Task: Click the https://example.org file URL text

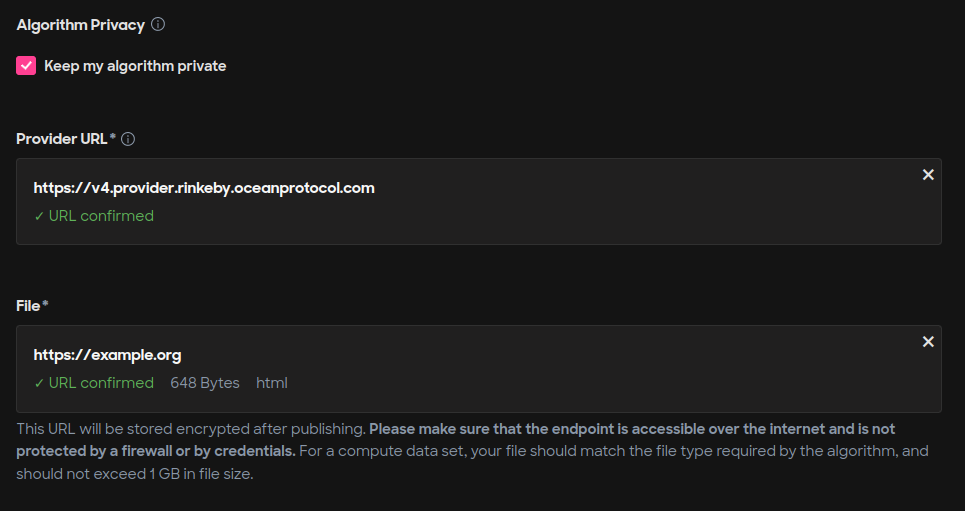Action: coord(107,355)
